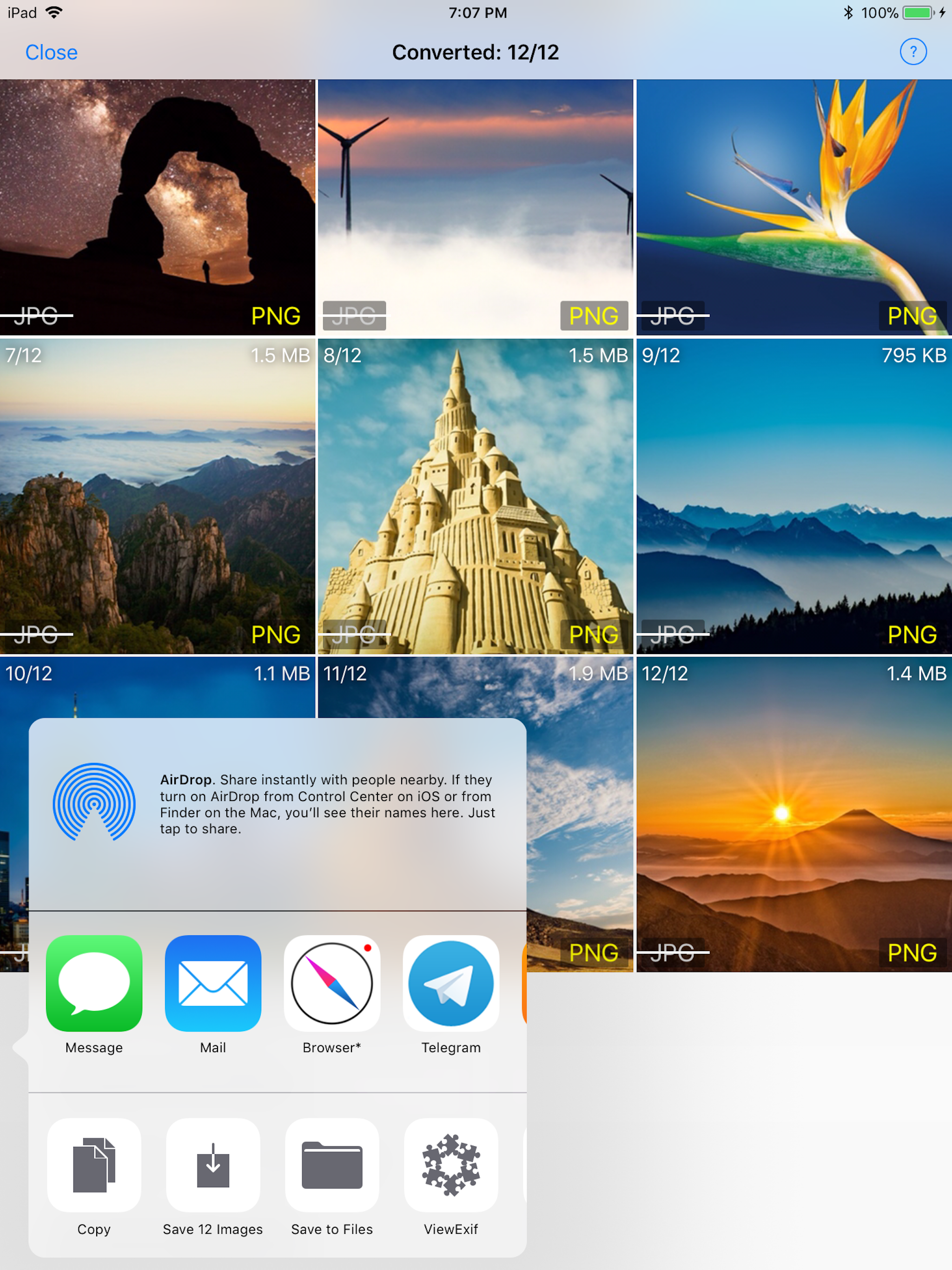
Task: Share to Telegram
Action: (451, 983)
